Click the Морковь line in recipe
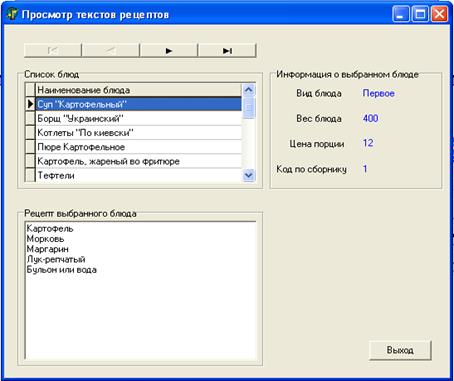This screenshot has height=381, width=454. (x=45, y=239)
